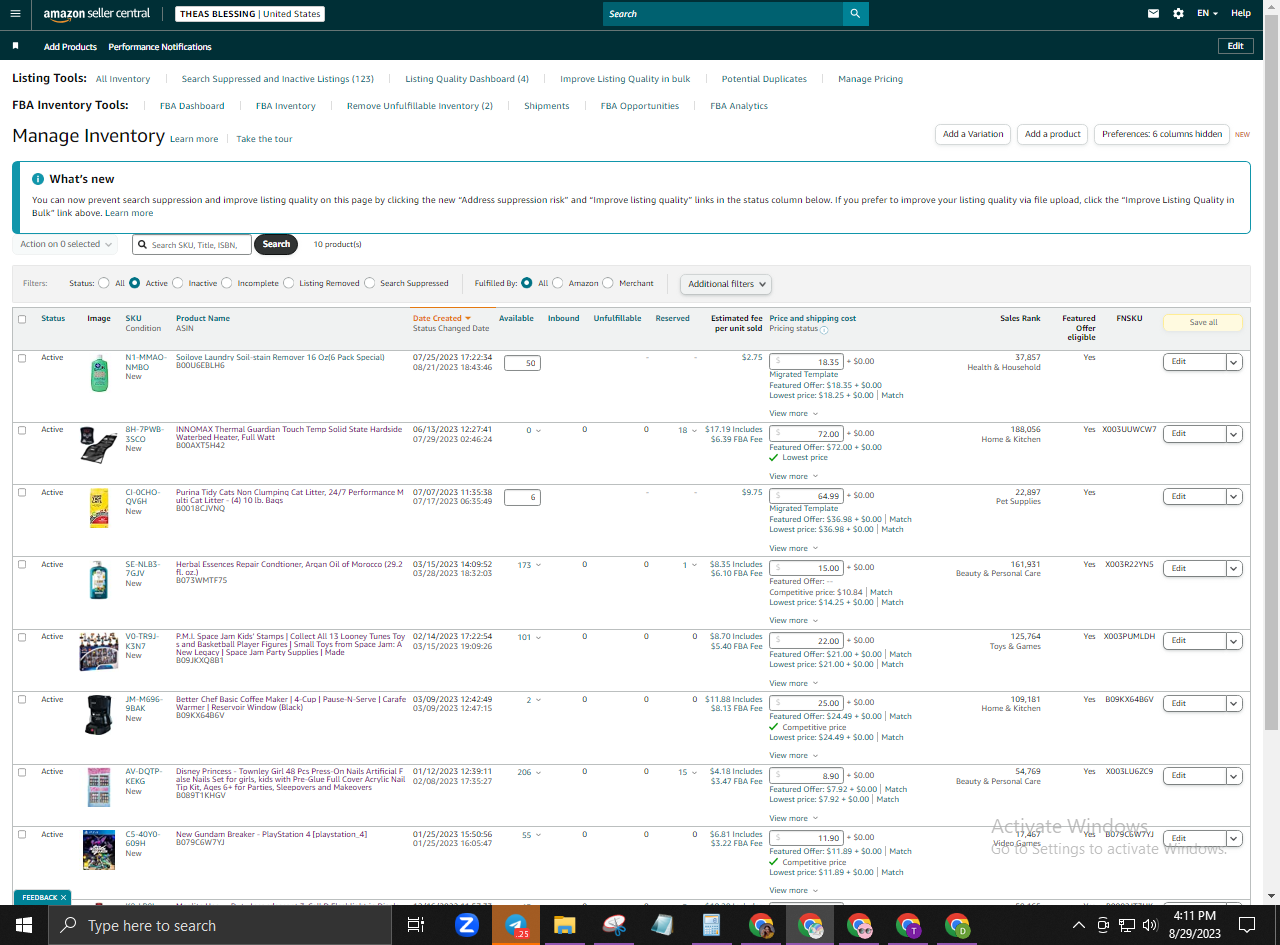Click the Better Chef Coffee Maker thumbnail
The image size is (1280, 945).
point(99,715)
